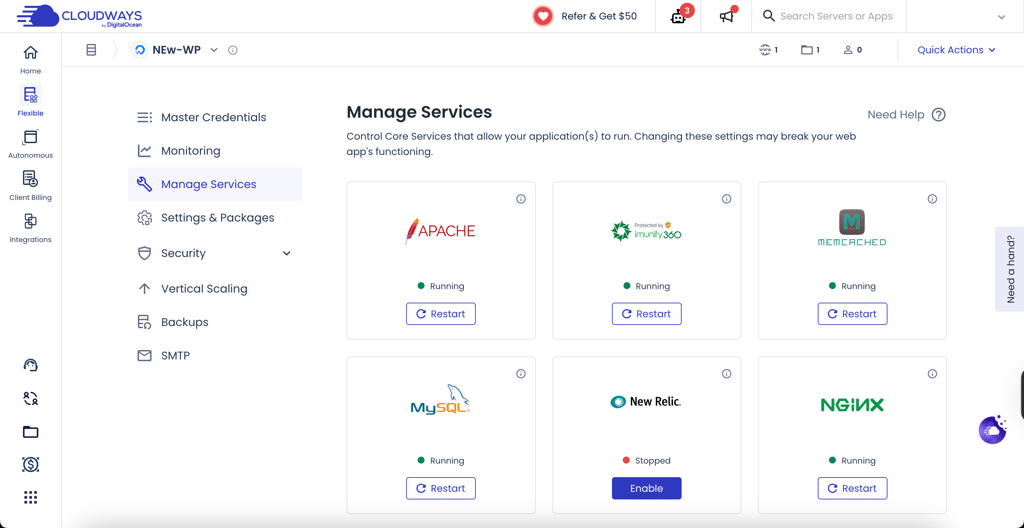Image resolution: width=1024 pixels, height=528 pixels.
Task: Restart the Apache service
Action: pyautogui.click(x=441, y=314)
